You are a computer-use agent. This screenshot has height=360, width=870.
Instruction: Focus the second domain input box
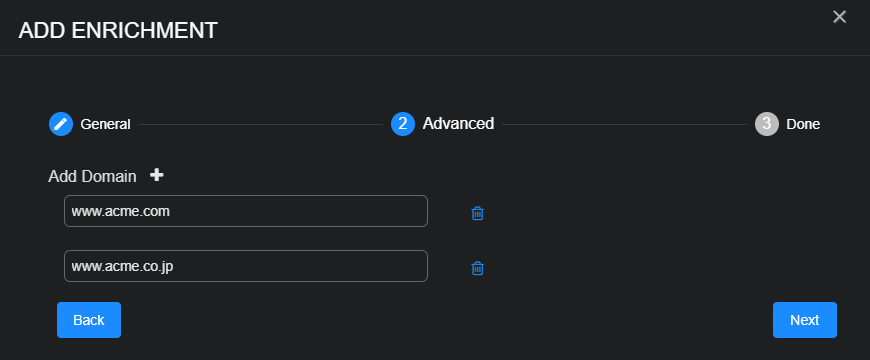point(246,266)
